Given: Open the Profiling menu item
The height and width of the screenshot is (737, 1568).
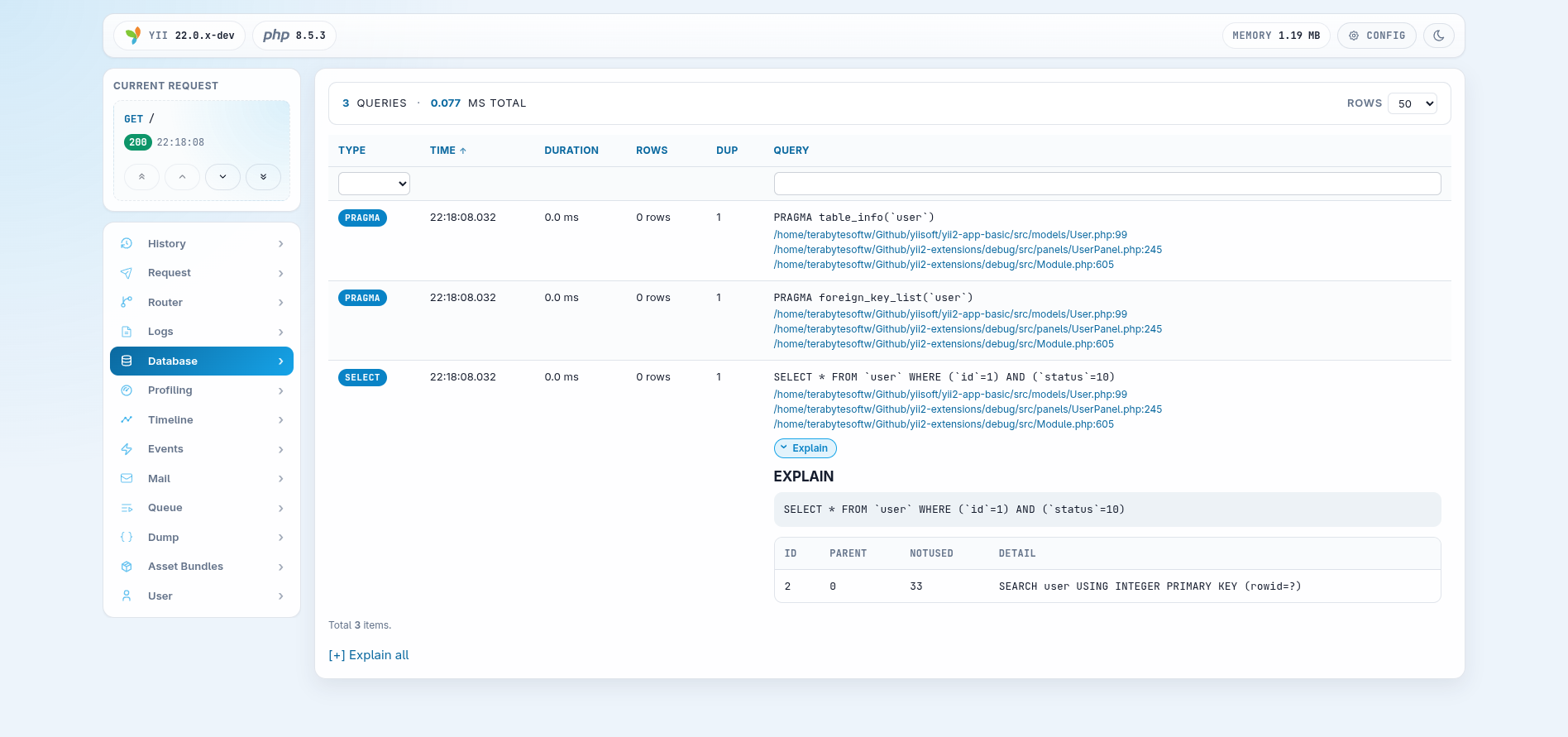Looking at the screenshot, I should point(202,390).
